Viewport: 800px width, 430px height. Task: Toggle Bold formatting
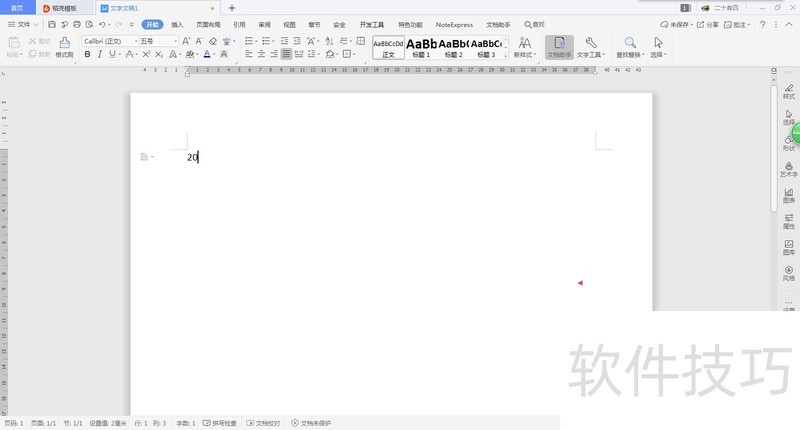click(87, 54)
